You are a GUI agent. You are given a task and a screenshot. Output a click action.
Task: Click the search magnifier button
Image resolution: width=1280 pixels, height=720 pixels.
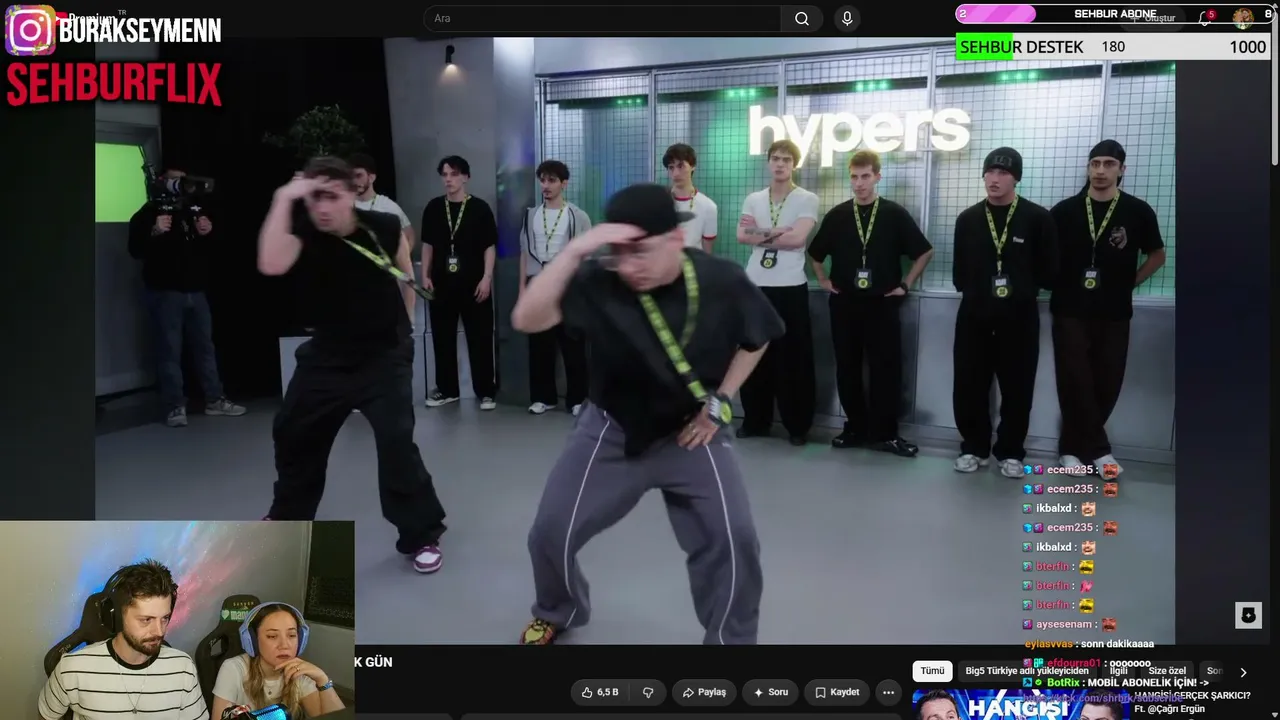[x=802, y=18]
